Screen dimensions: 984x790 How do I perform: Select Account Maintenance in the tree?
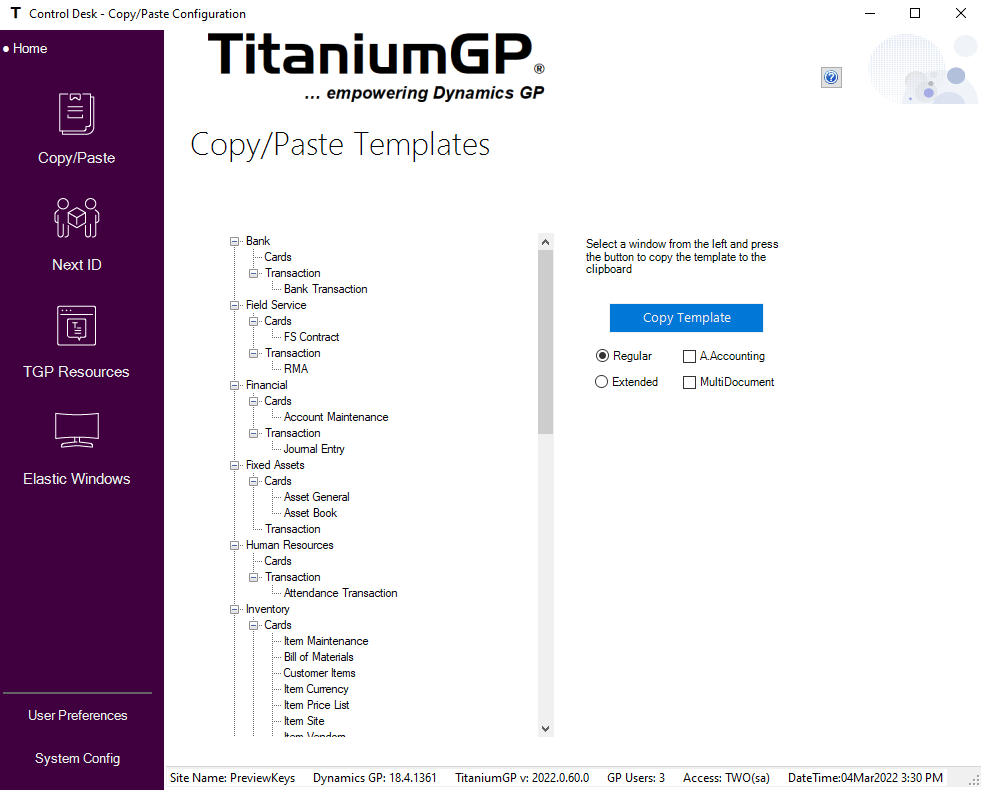pos(336,417)
